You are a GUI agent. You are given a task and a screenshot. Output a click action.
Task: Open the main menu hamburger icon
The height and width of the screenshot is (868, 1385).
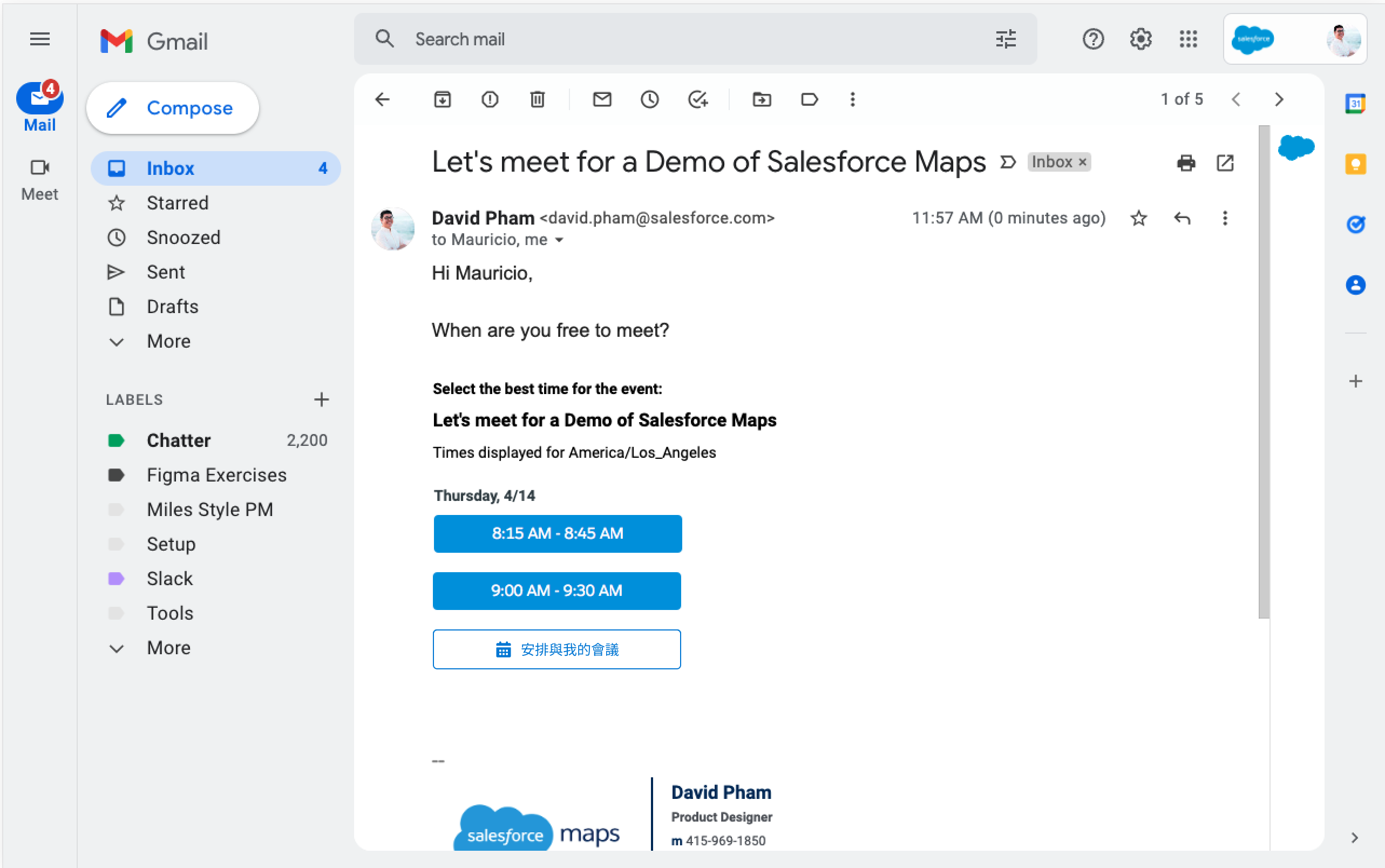(x=39, y=39)
